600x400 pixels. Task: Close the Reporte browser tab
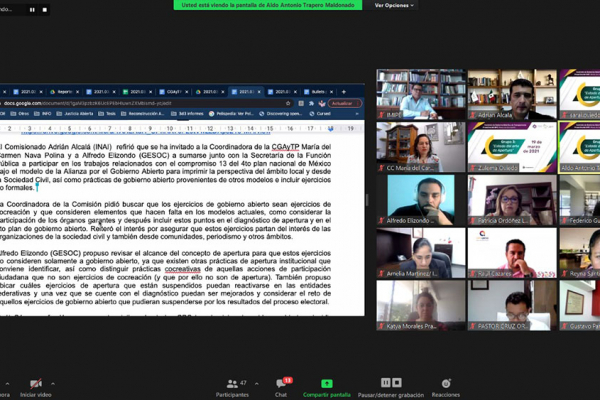pos(77,92)
